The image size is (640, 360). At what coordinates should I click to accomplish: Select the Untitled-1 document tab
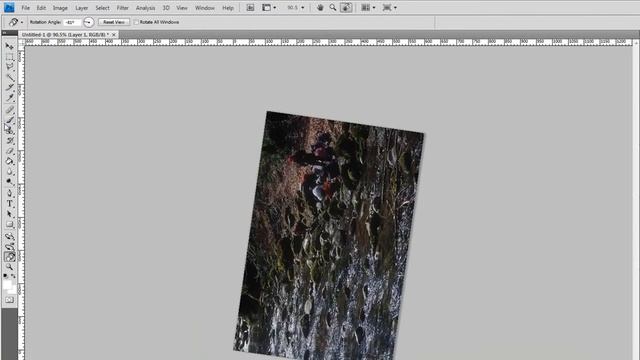[65, 35]
